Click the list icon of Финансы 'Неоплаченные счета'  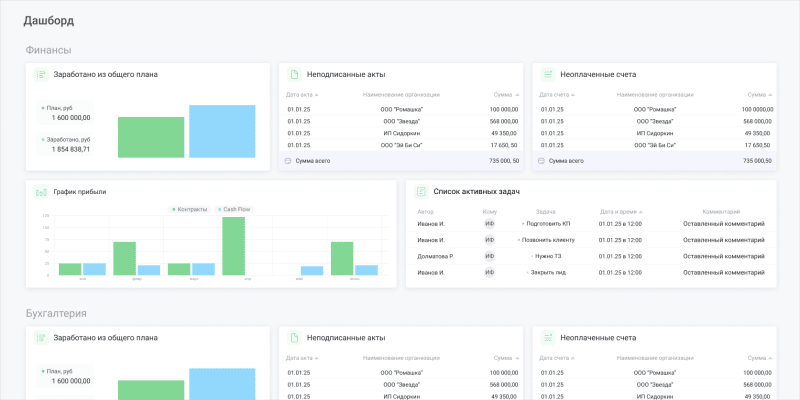(548, 75)
